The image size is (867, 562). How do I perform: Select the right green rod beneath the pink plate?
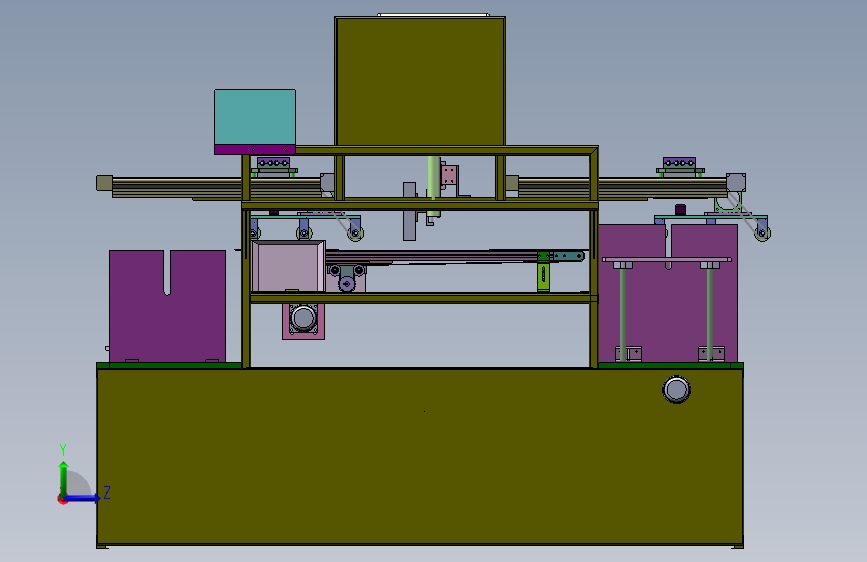tap(710, 313)
